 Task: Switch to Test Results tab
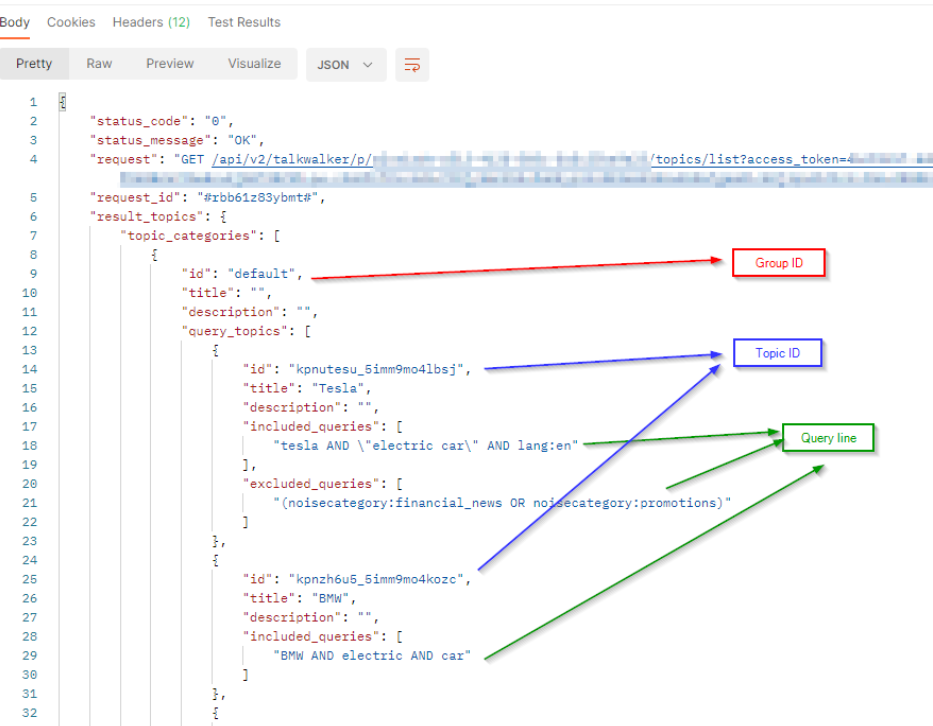[x=244, y=22]
